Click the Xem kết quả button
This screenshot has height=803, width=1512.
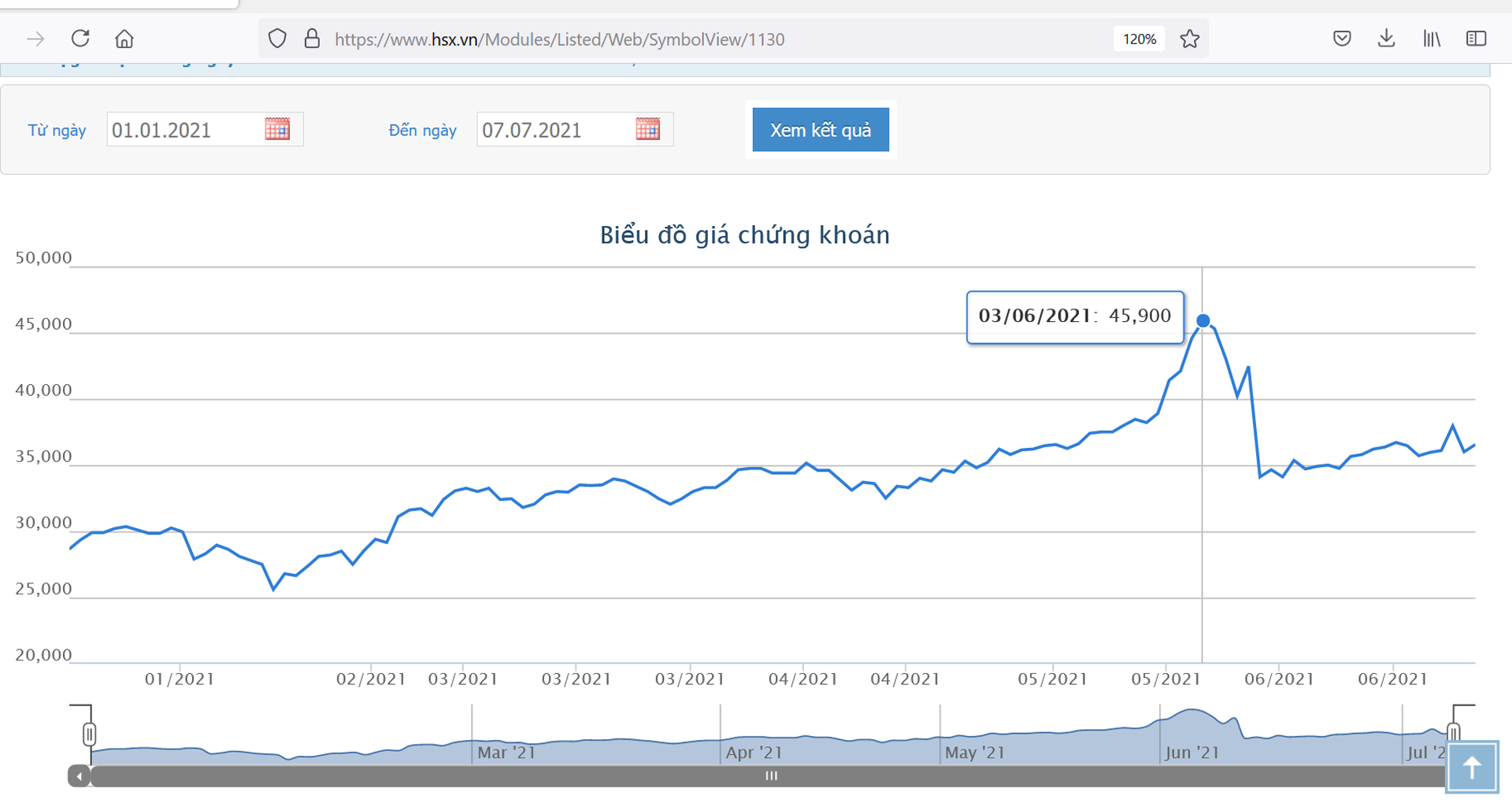tap(820, 130)
